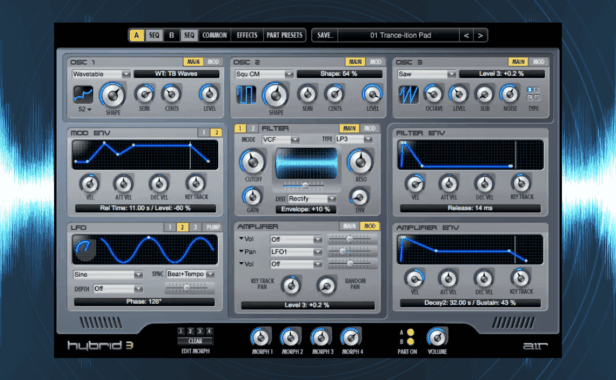616x380 pixels.
Task: Click the Clear morph button
Action: coord(195,341)
